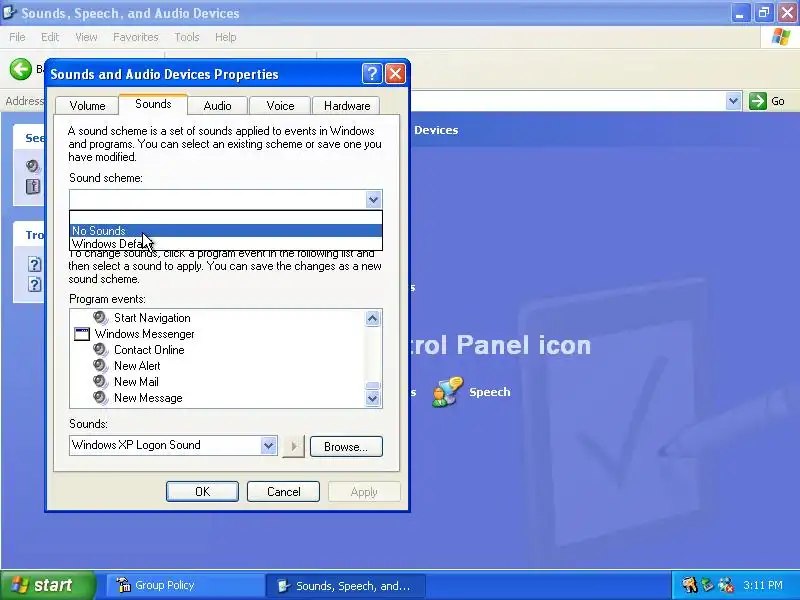Open the Voice tab
The height and width of the screenshot is (600, 800).
pyautogui.click(x=280, y=106)
